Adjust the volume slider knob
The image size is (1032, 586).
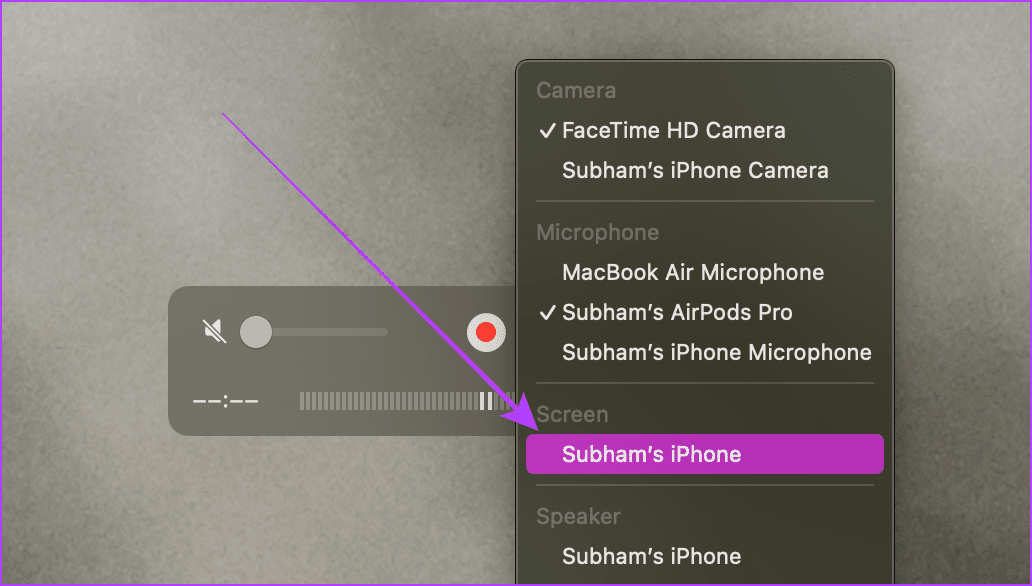point(255,332)
